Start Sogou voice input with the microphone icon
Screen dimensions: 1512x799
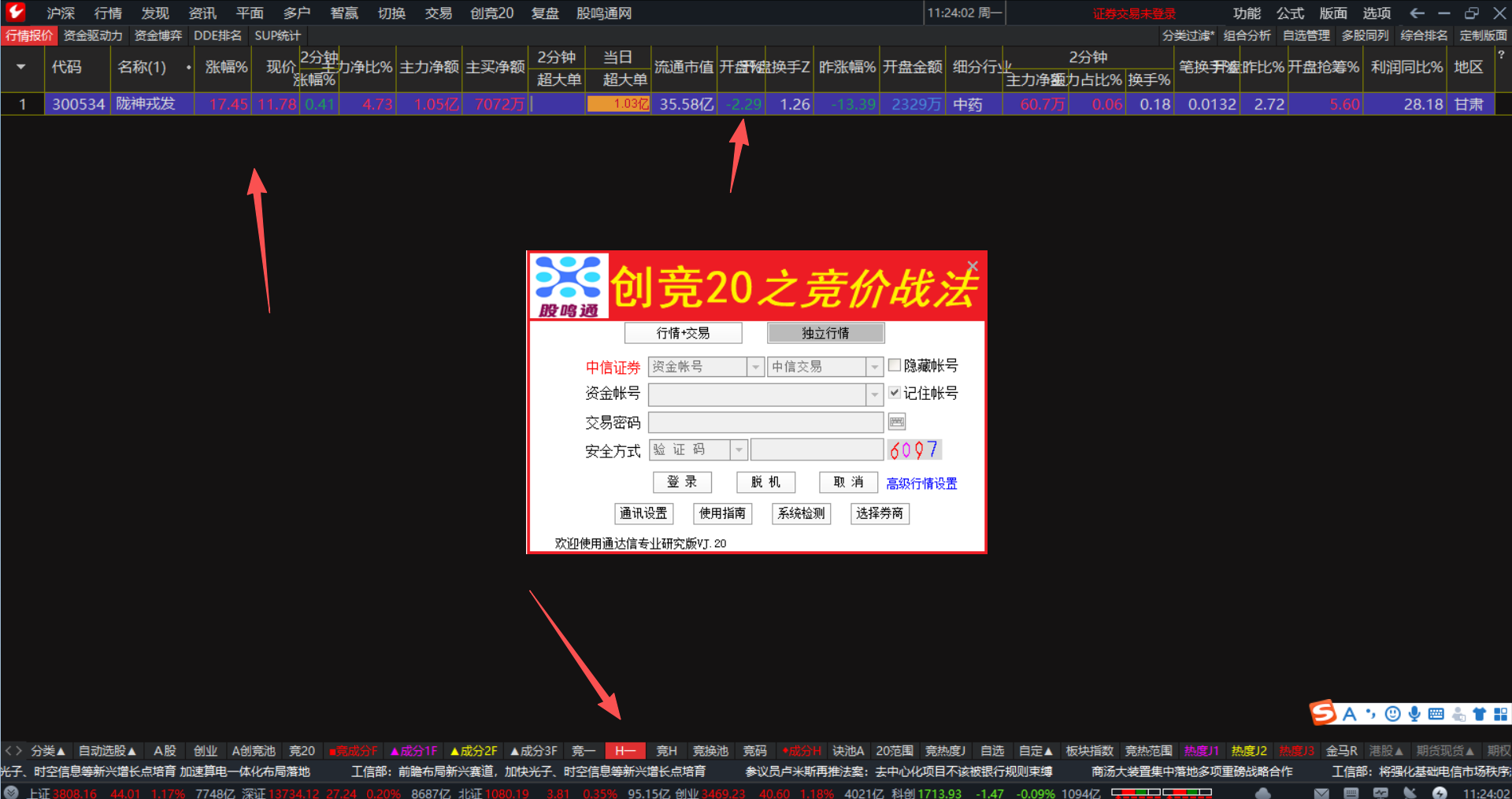[1414, 714]
